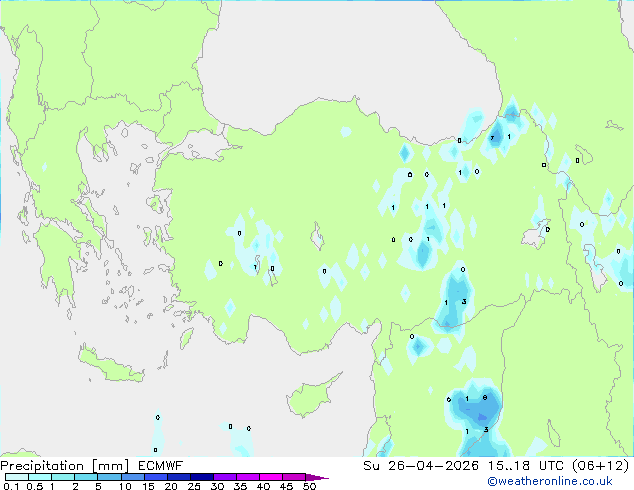Select the 0.5–1 mm legend color swatch
634x490 pixels.
pyautogui.click(x=40, y=477)
